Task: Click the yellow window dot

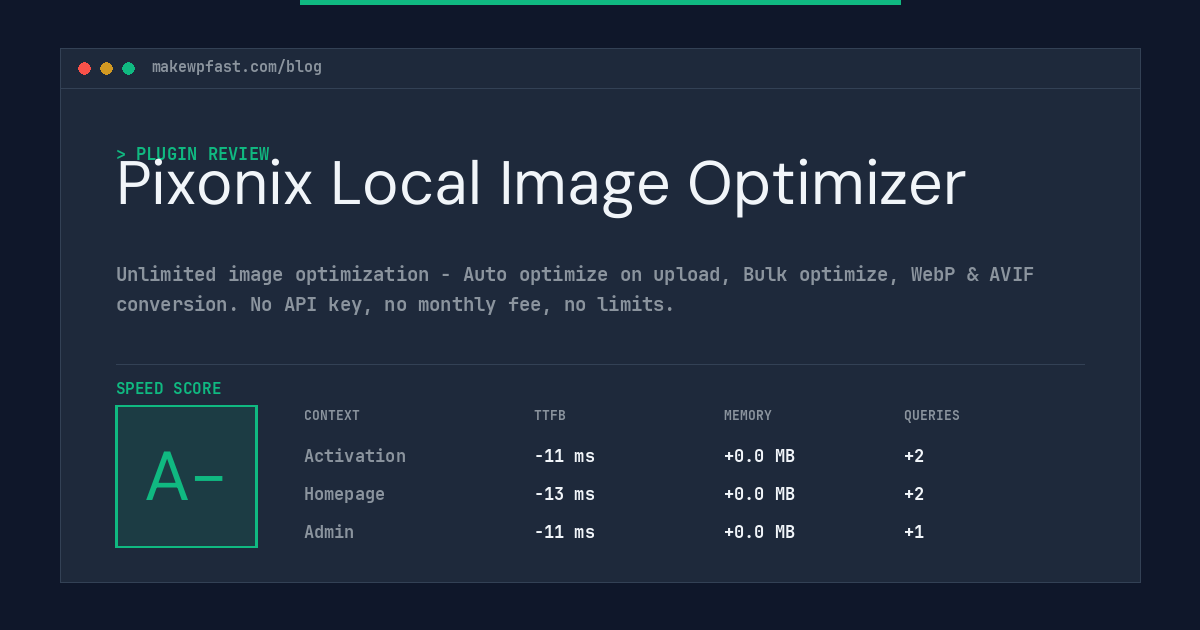Action: [x=106, y=68]
